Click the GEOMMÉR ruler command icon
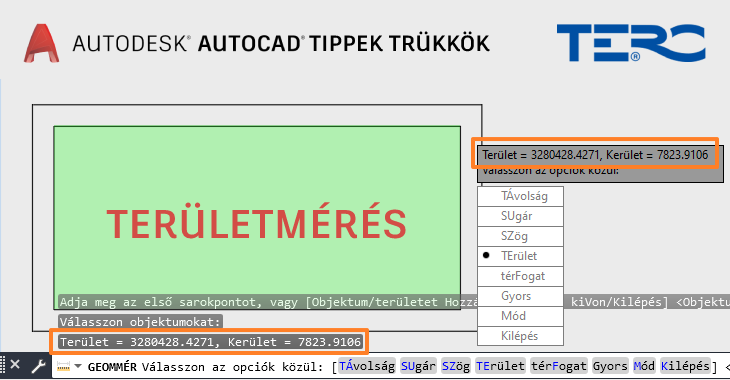 63,367
